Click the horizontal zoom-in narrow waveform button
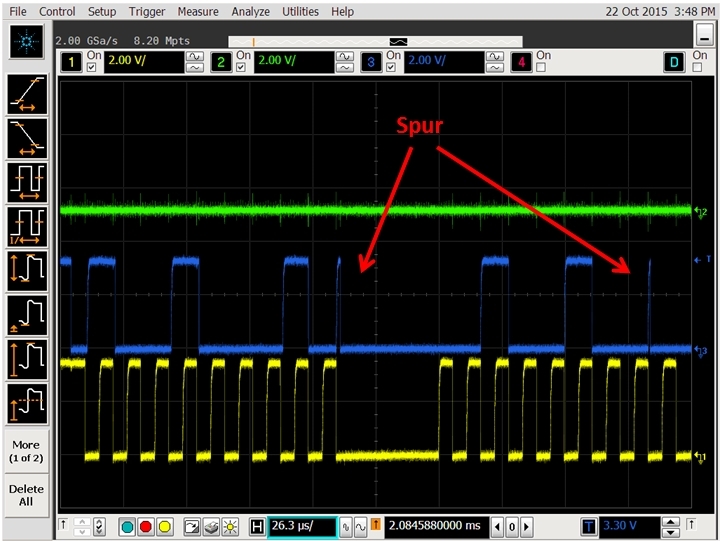The width and height of the screenshot is (720, 541). [x=346, y=528]
